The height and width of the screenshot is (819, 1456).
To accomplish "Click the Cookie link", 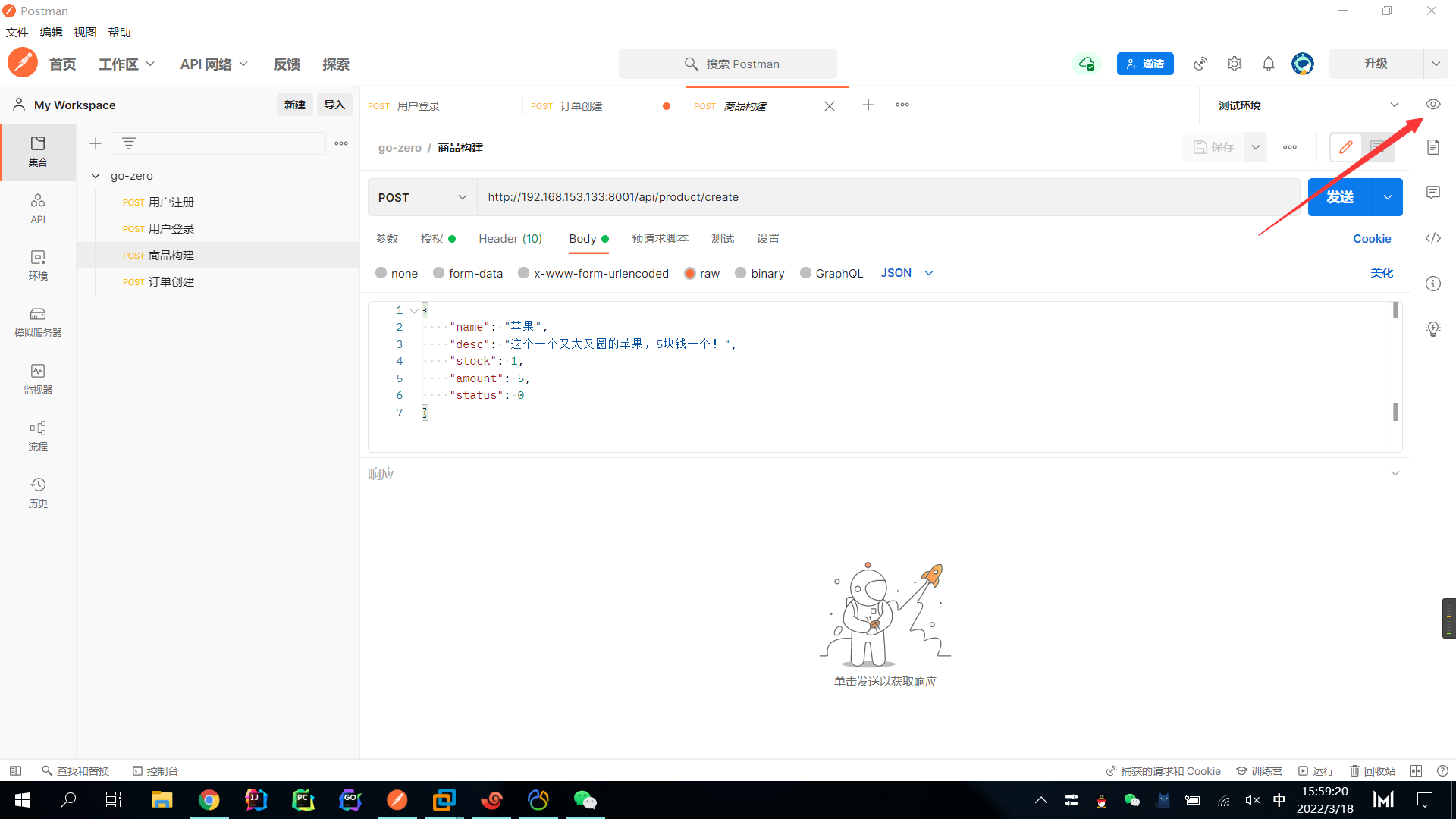I will (x=1371, y=239).
